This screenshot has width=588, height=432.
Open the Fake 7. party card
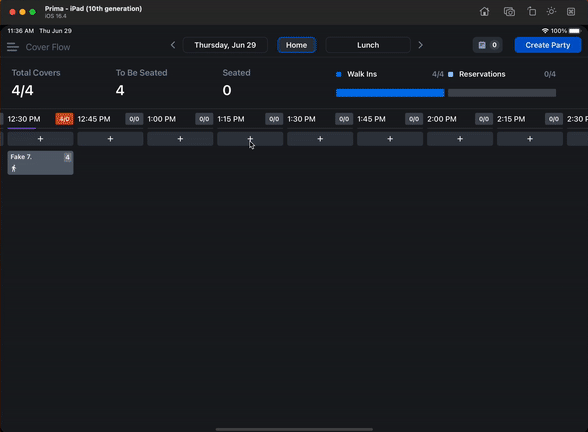coord(40,163)
